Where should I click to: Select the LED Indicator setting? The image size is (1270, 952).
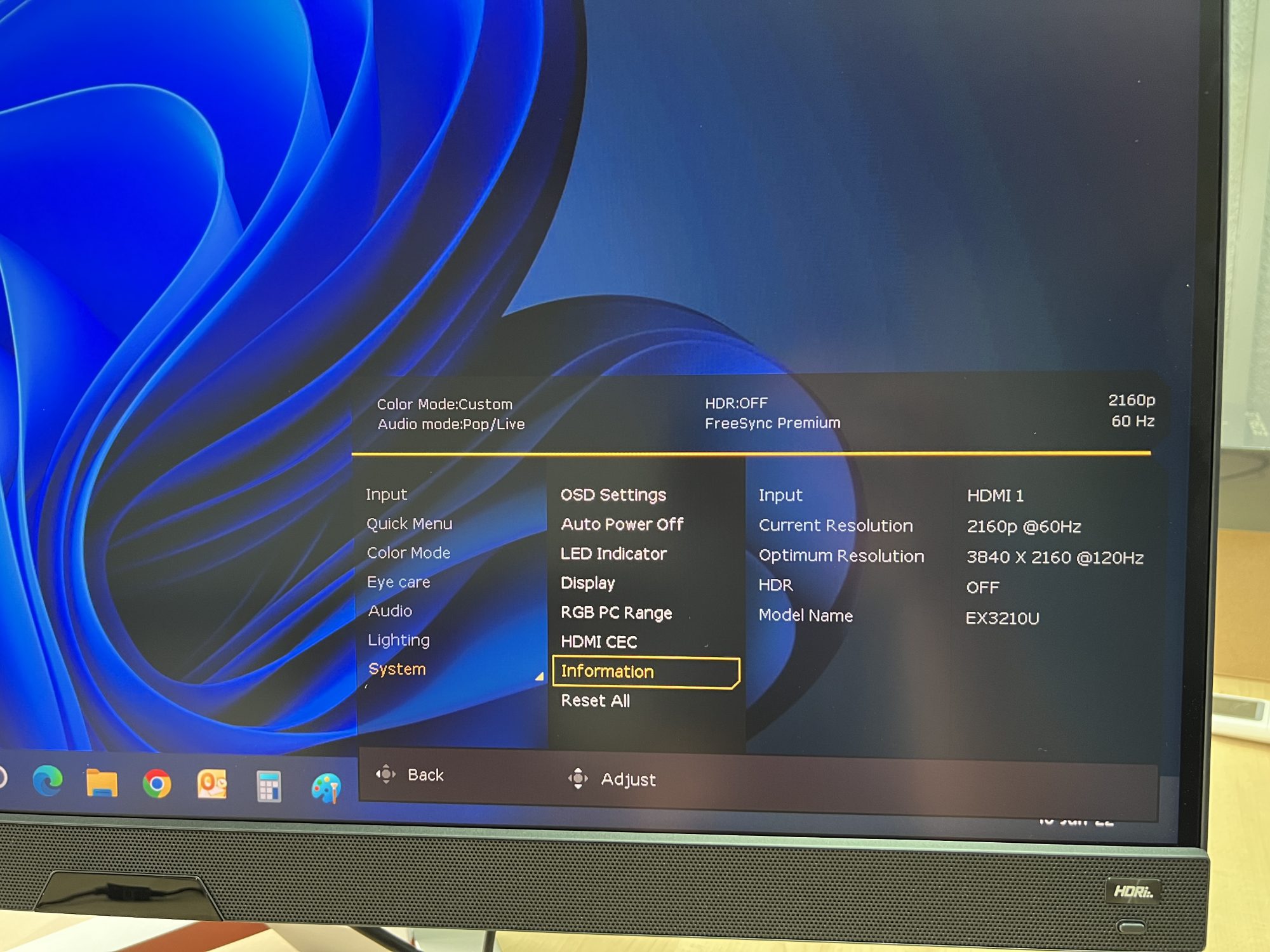[x=613, y=553]
